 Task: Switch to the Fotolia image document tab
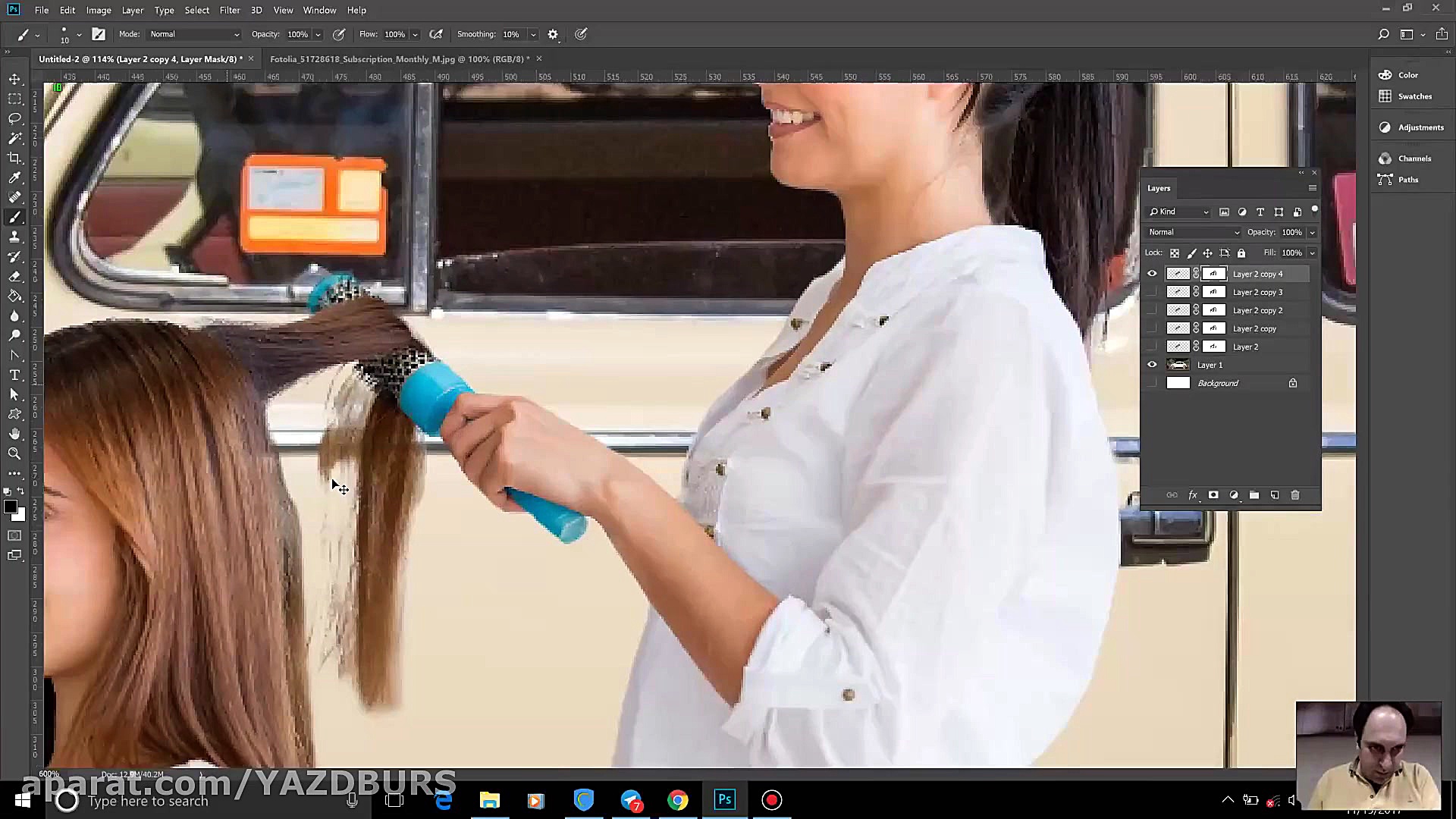click(399, 58)
